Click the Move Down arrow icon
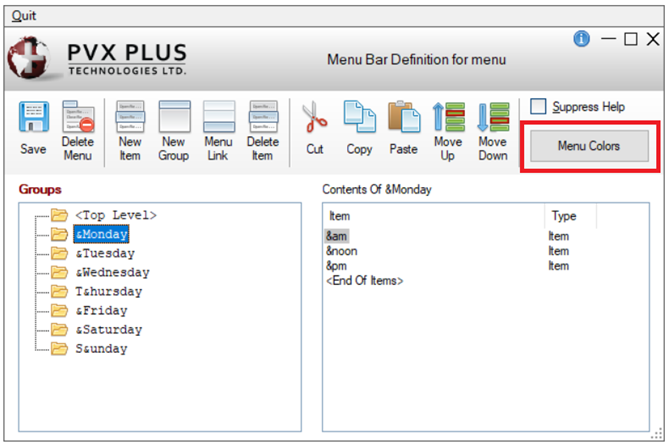 click(x=492, y=119)
